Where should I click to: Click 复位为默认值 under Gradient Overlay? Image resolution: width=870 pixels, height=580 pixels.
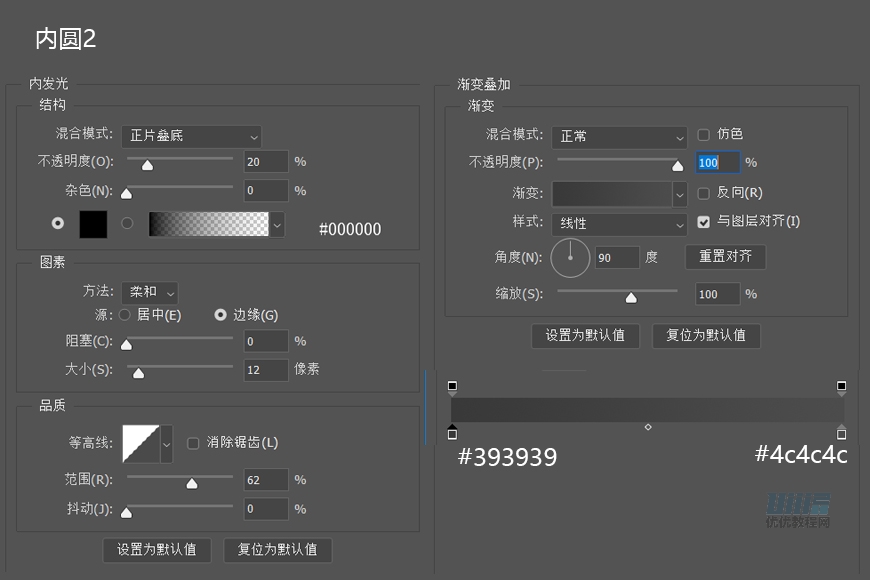[x=705, y=336]
